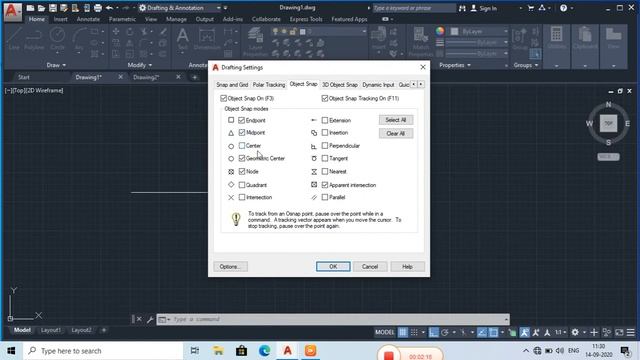Open File Explorer from taskbar
640x360 pixels.
[218, 351]
